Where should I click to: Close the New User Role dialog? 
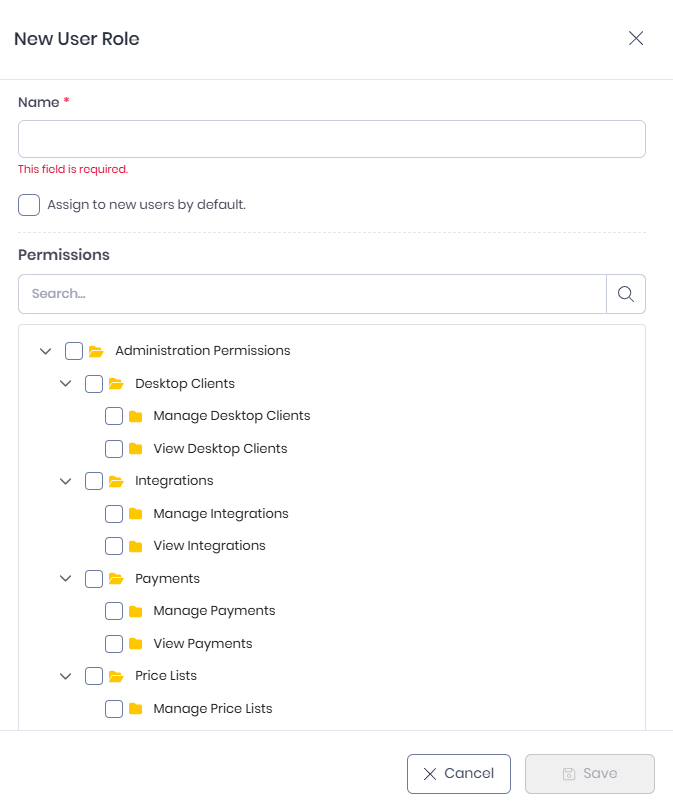636,38
